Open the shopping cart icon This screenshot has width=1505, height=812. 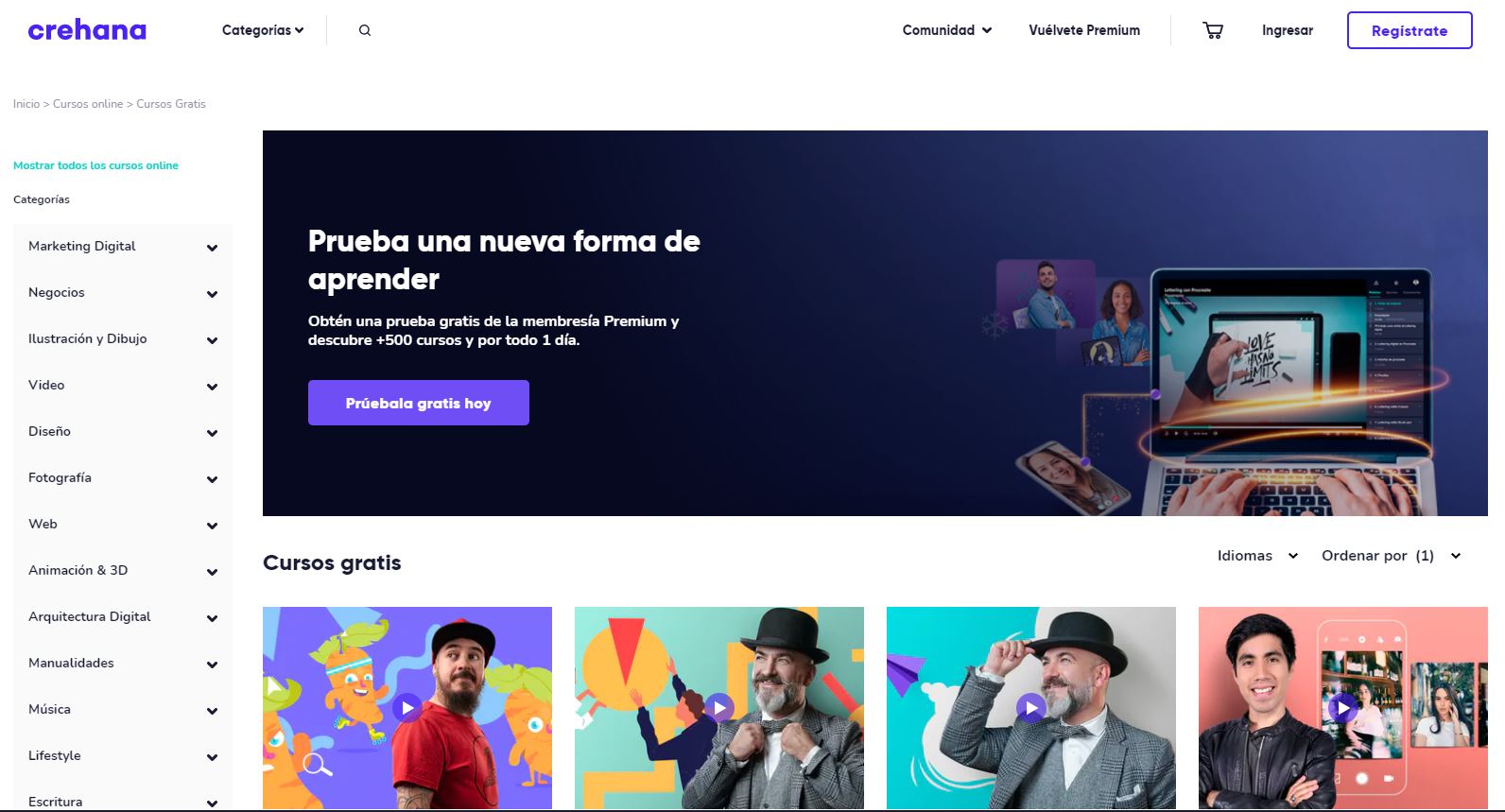pos(1213,30)
